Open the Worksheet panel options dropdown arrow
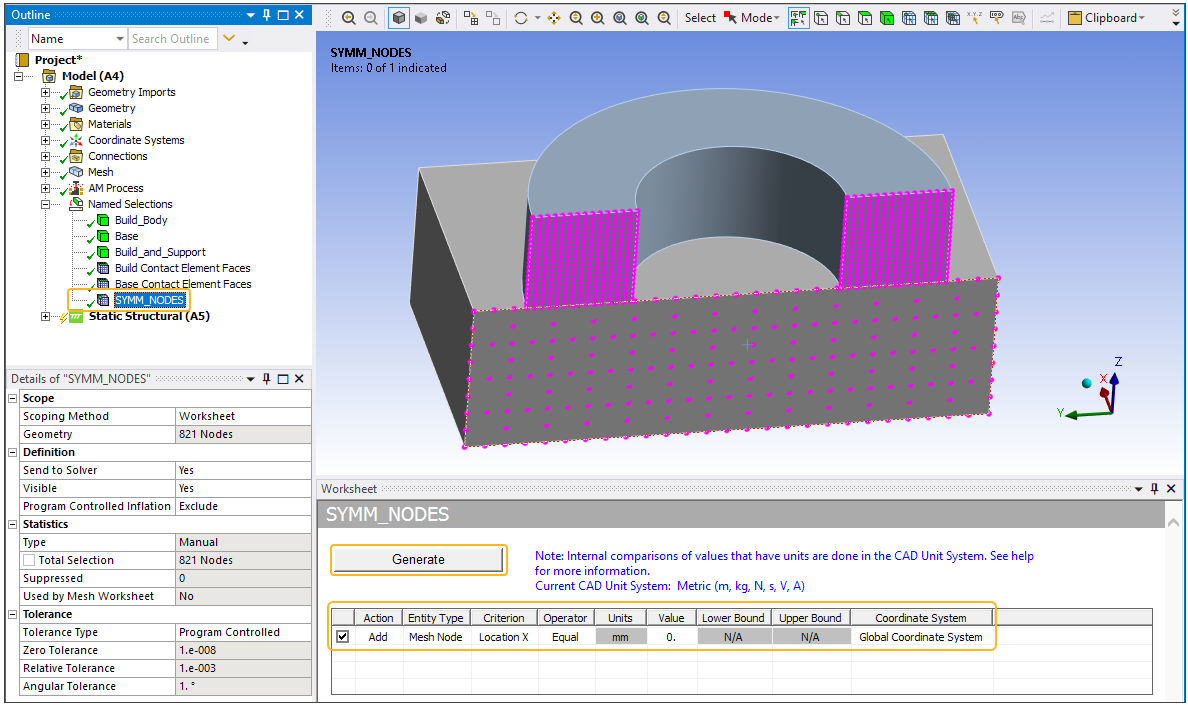This screenshot has height=705, width=1188. (1138, 489)
